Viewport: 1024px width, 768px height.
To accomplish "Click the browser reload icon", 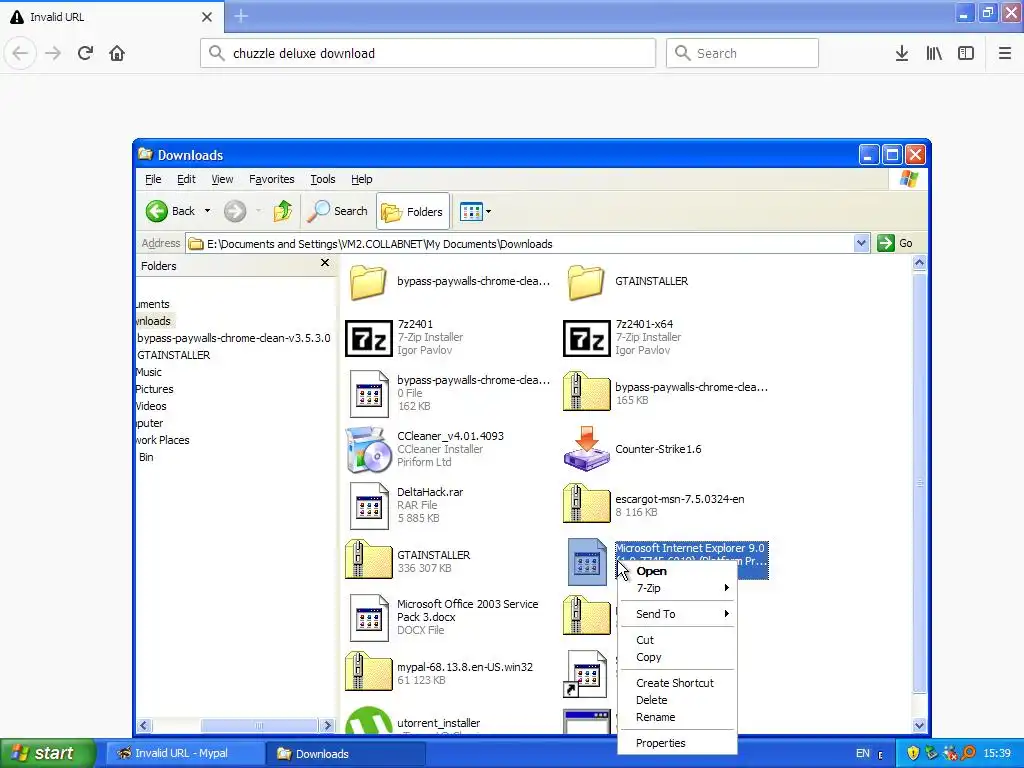I will pos(85,53).
